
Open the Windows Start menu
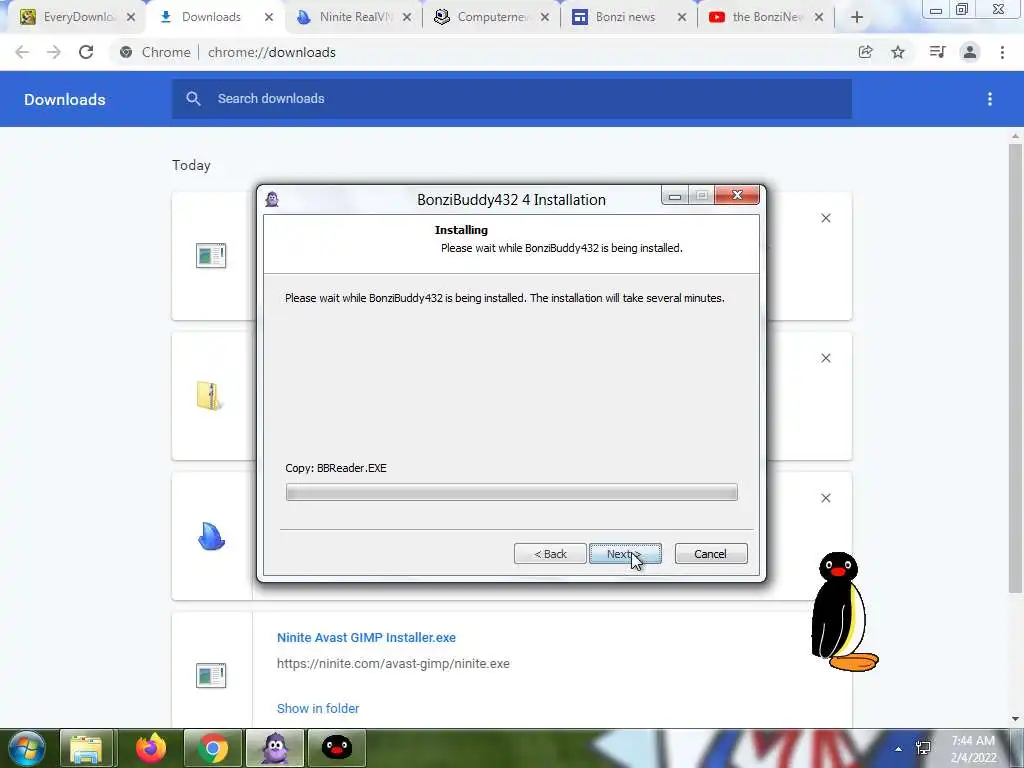(x=27, y=748)
